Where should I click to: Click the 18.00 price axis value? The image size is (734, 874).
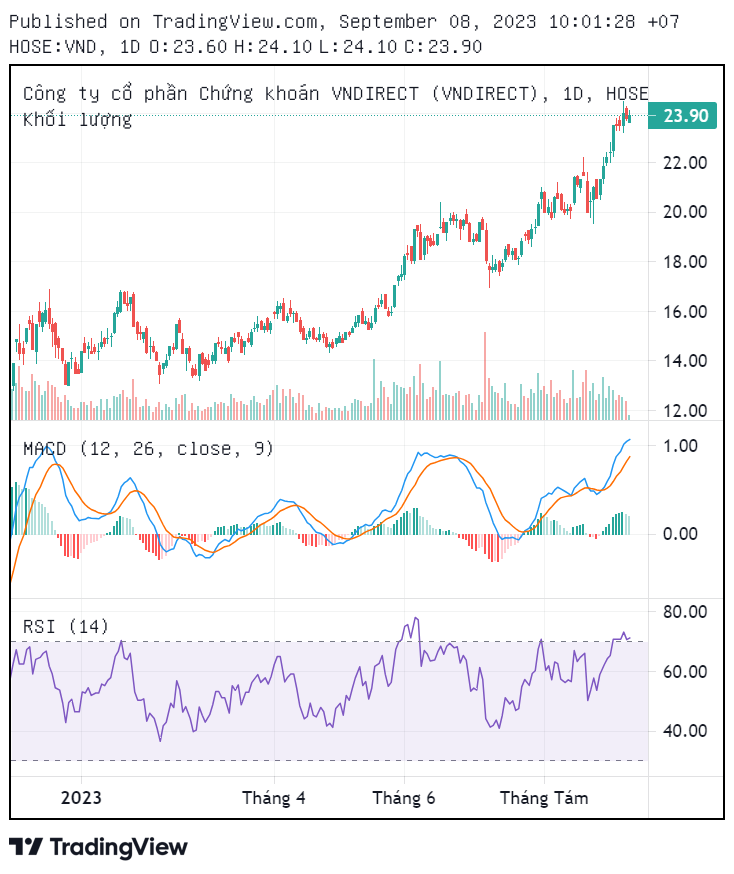tap(685, 261)
